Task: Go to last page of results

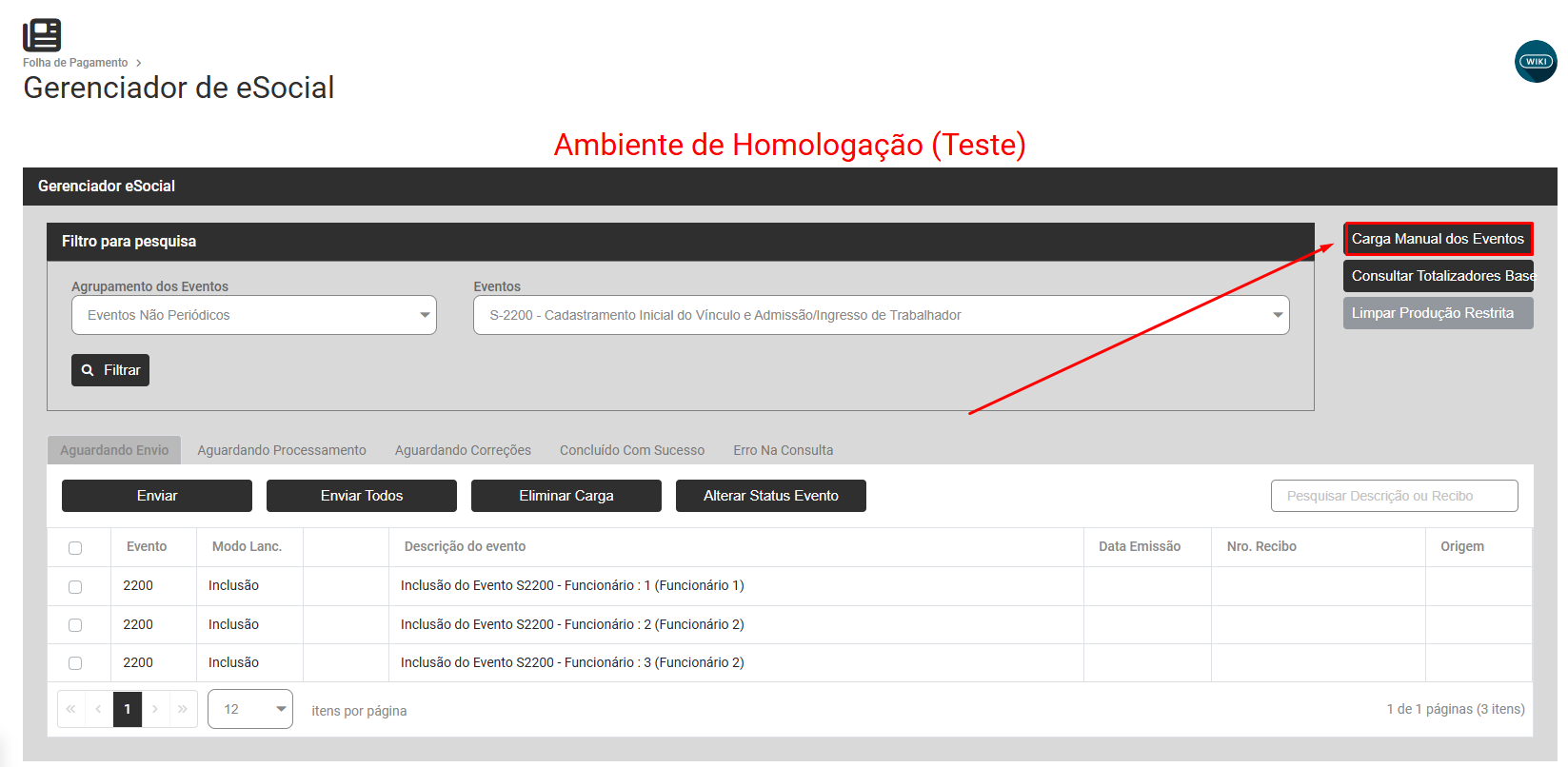Action: pyautogui.click(x=183, y=709)
